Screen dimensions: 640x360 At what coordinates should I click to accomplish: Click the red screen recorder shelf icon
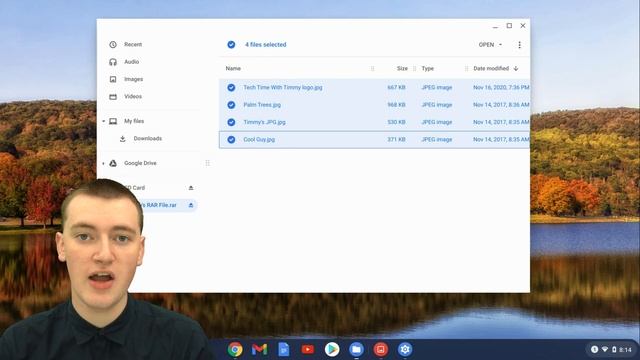(380, 349)
